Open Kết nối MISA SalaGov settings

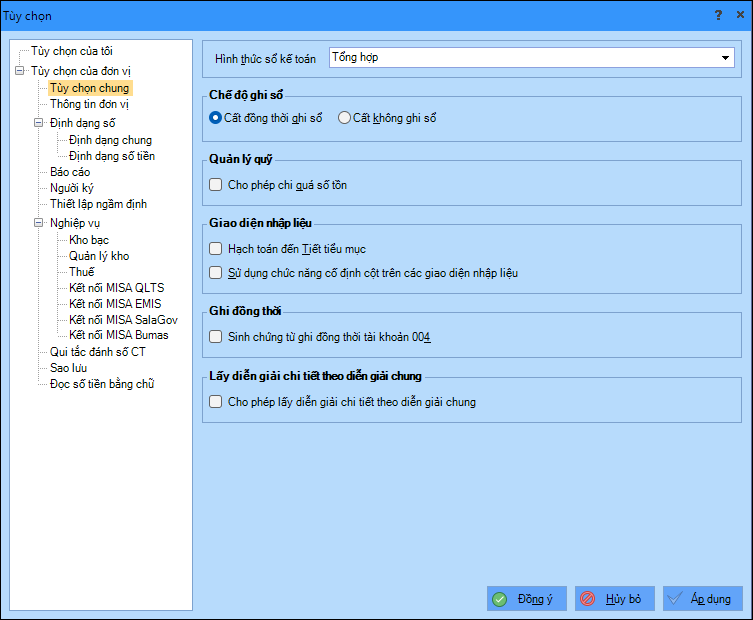pos(123,320)
